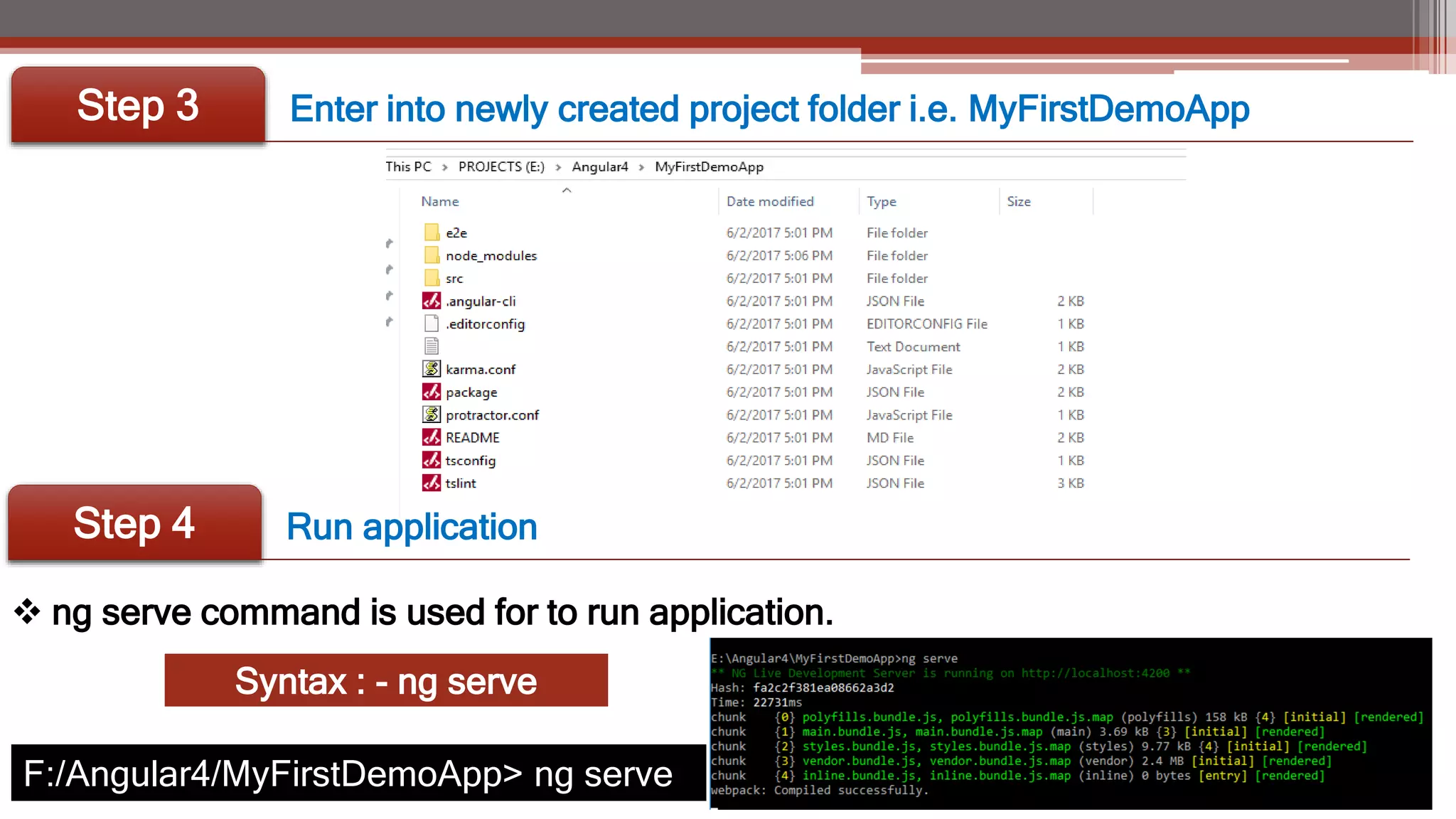
Task: Select the package file name
Action: 471,392
